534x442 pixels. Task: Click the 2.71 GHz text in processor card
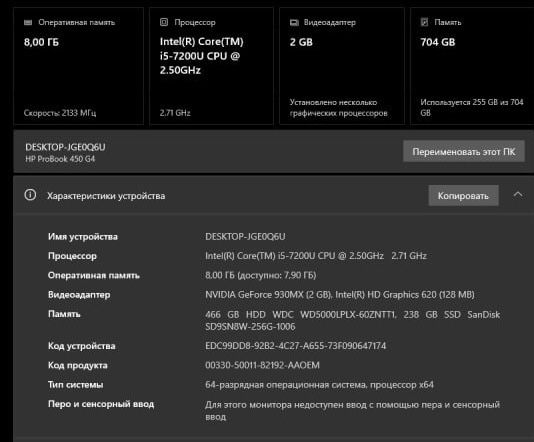click(x=175, y=113)
